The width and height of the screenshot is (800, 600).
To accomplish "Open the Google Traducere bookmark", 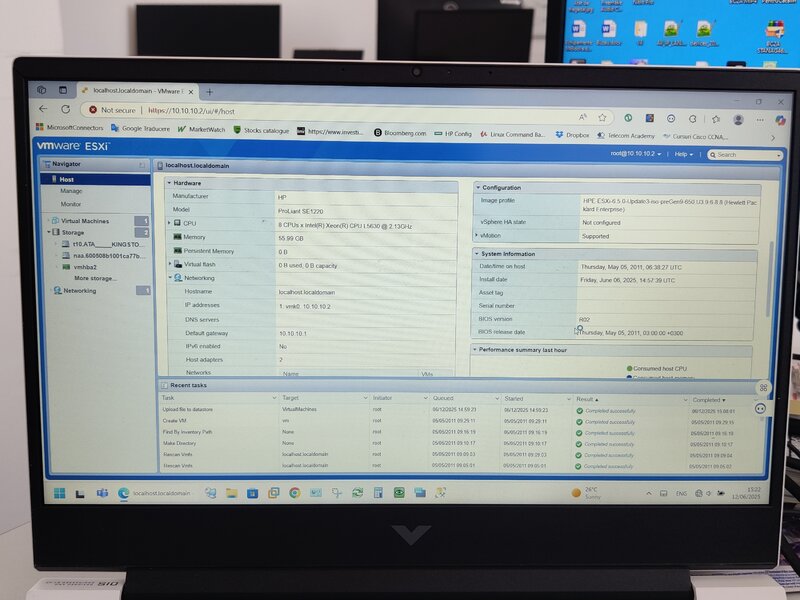I will 140,129.
